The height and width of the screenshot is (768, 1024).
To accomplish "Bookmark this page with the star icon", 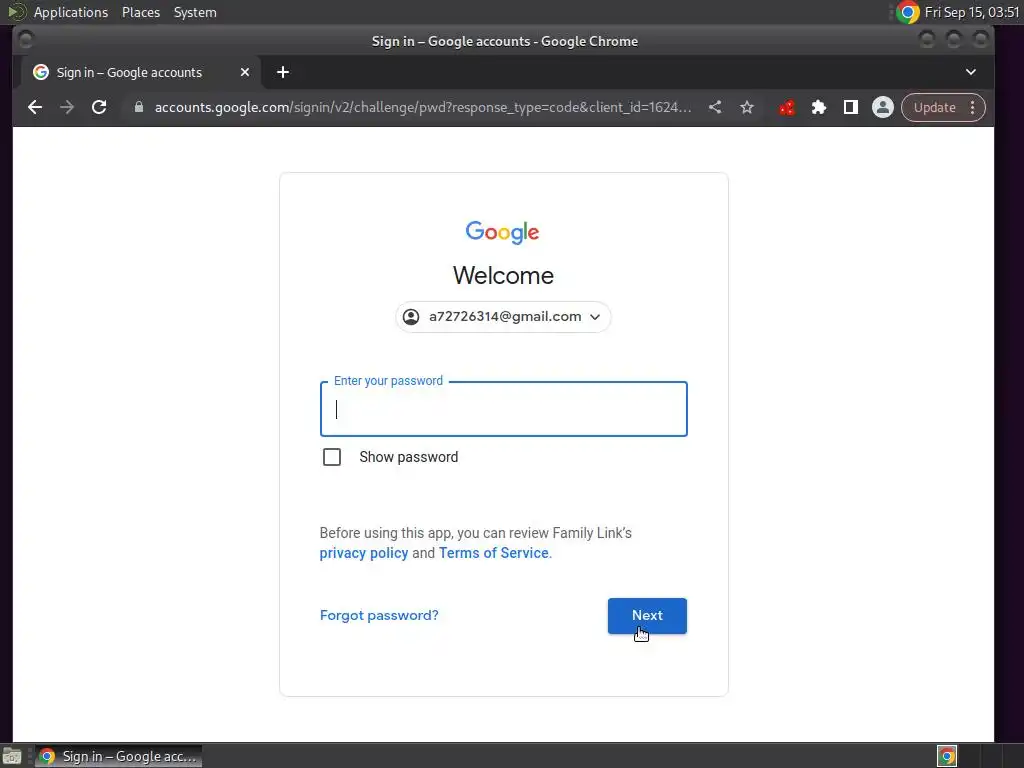I will 747,107.
